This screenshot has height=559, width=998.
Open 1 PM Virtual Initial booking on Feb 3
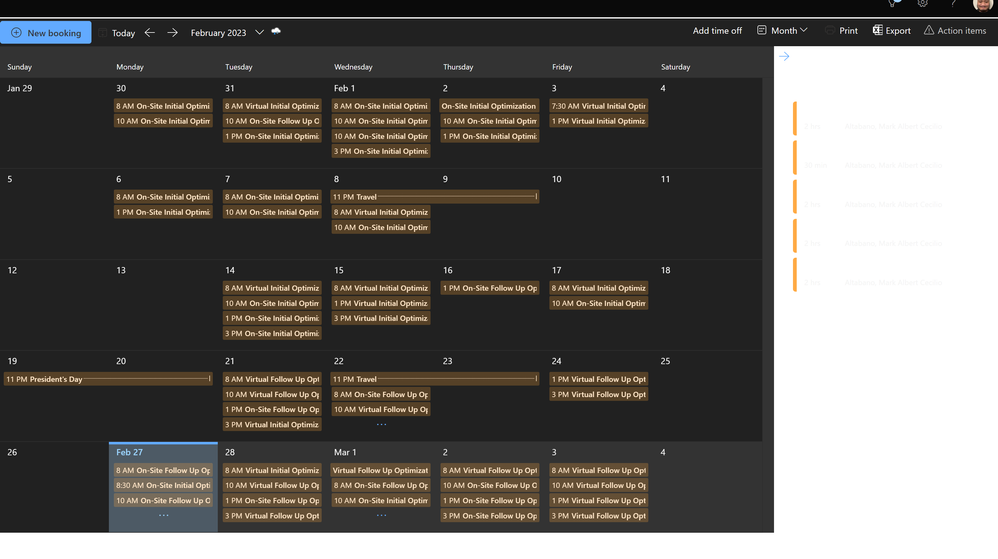(x=599, y=122)
